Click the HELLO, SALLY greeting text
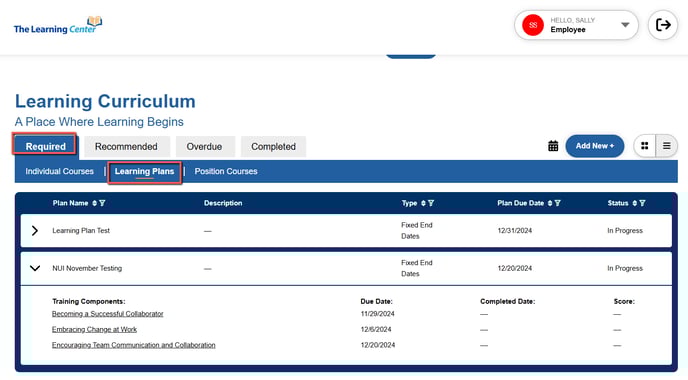 click(573, 20)
